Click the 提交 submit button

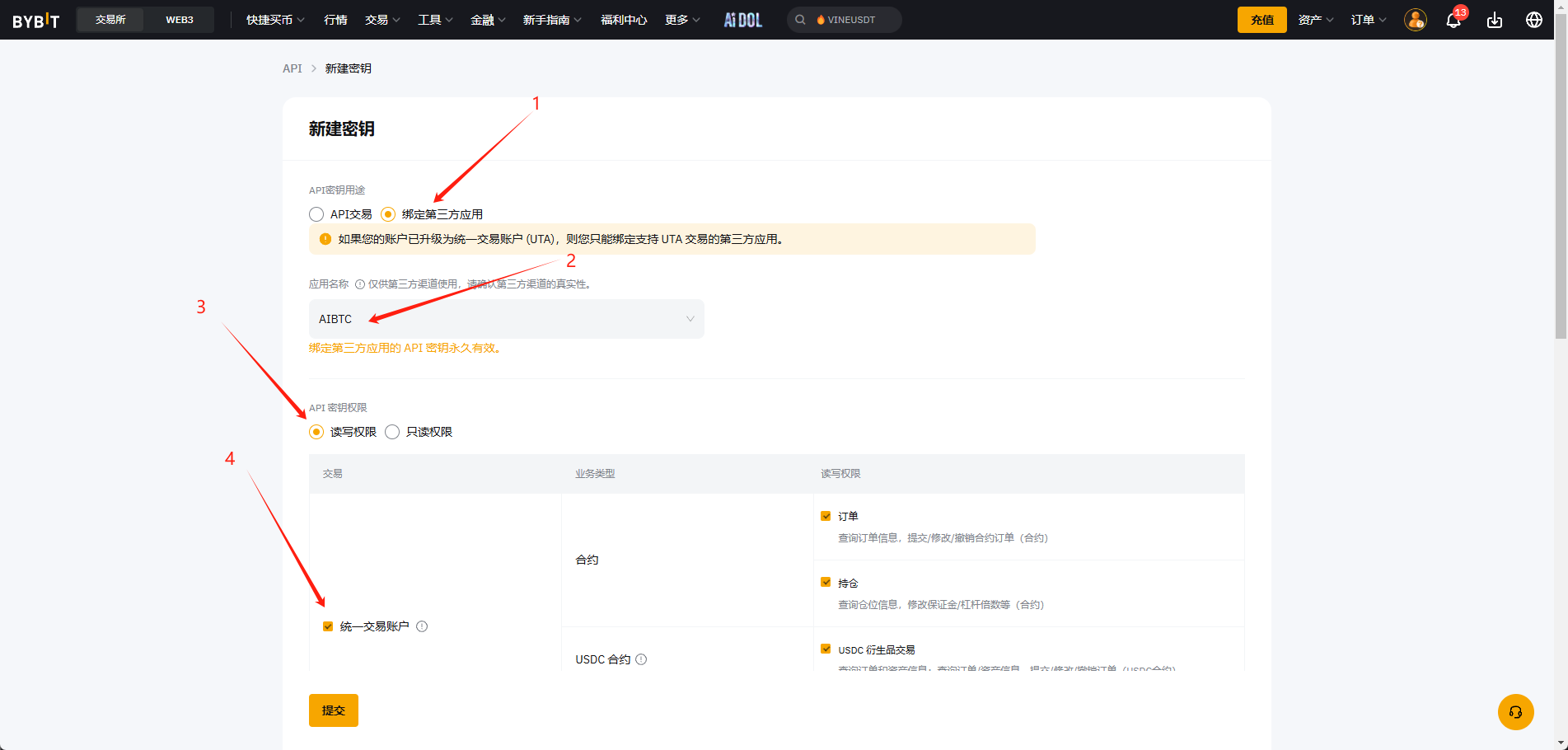(x=333, y=710)
